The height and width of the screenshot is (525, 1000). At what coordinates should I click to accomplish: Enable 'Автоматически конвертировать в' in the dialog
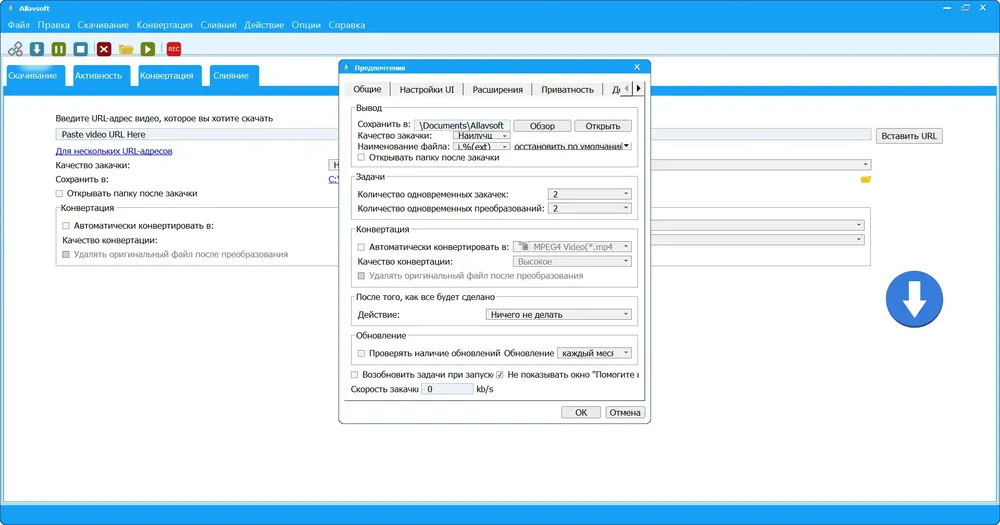click(361, 247)
